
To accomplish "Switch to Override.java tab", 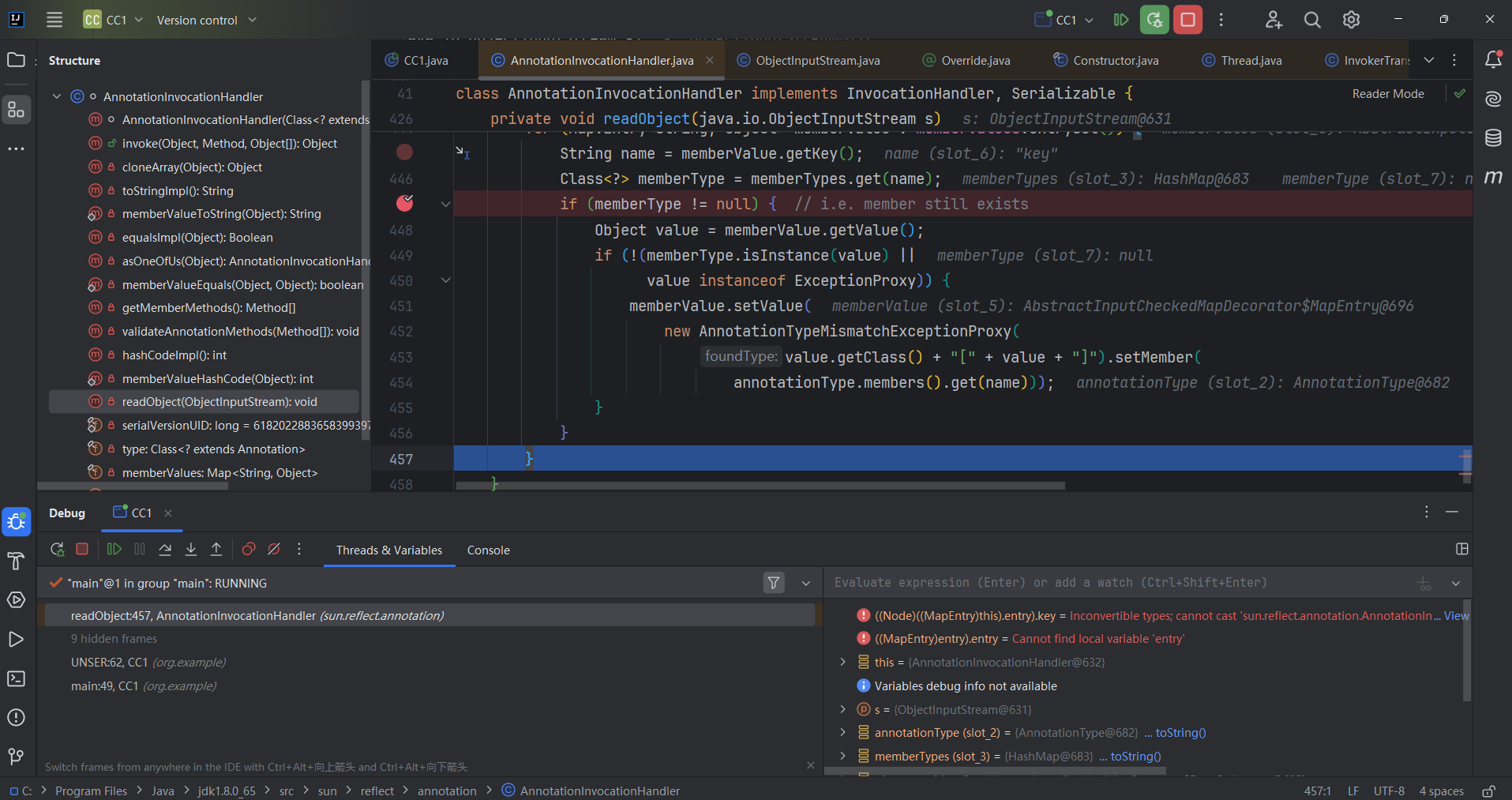I will pos(966,60).
